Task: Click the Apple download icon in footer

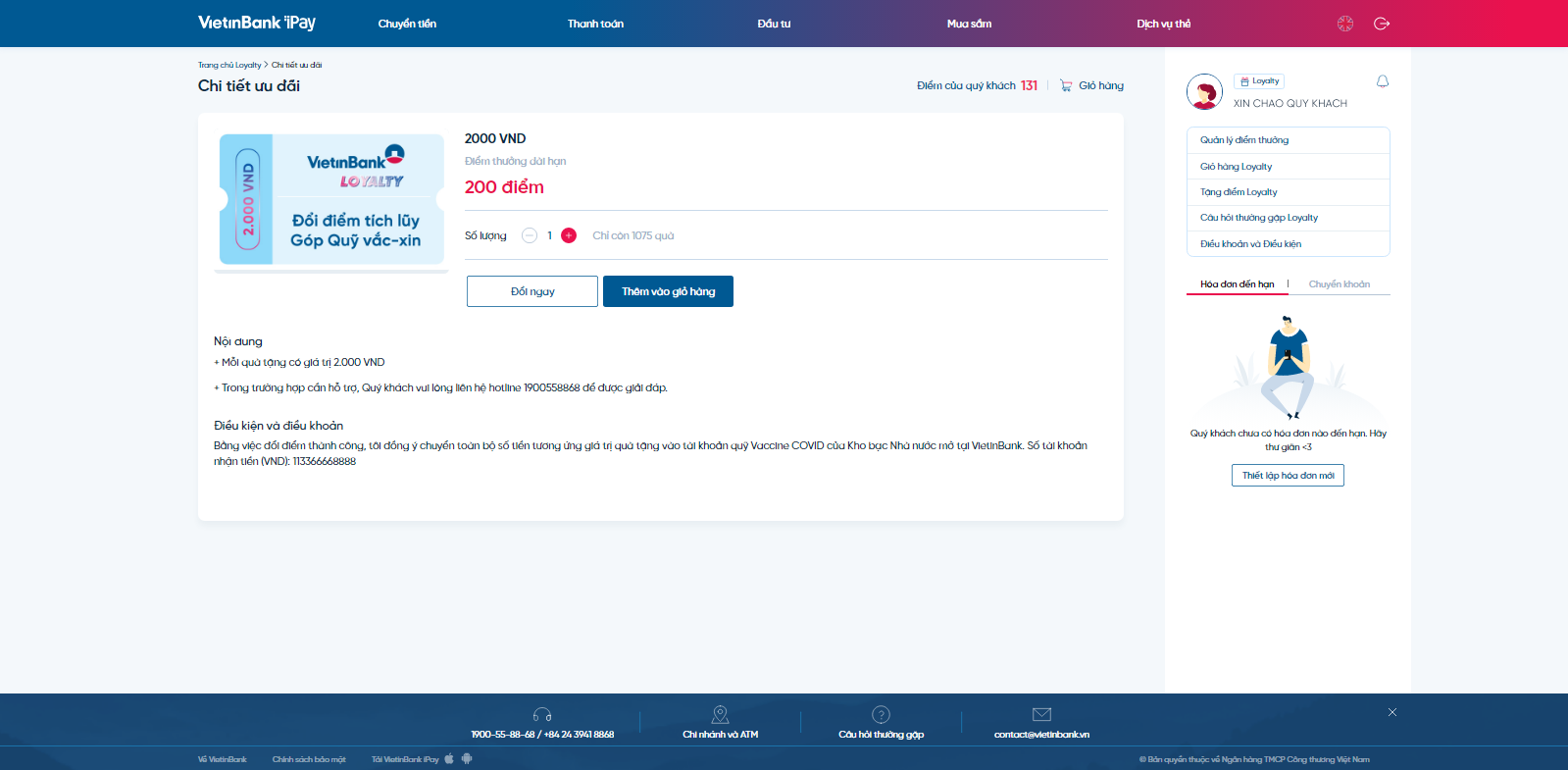Action: click(449, 758)
